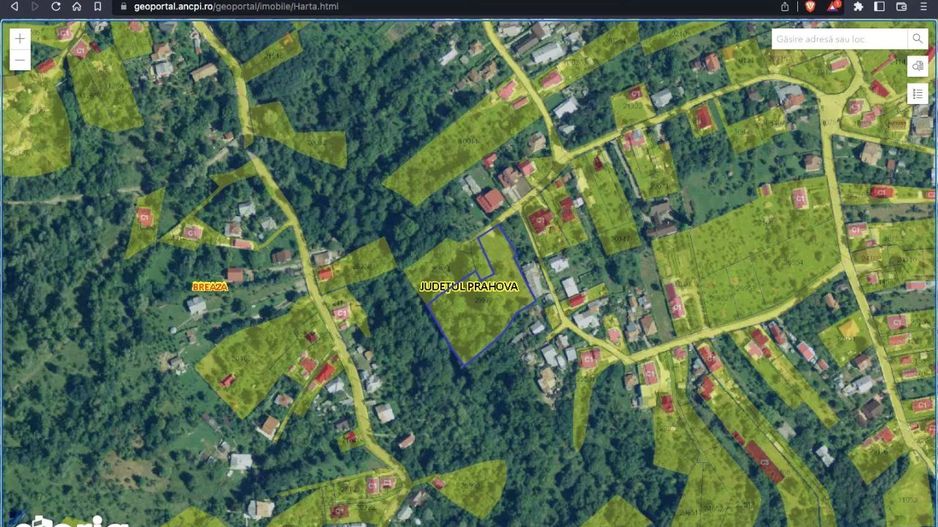Open the Brave Rewards triangle icon
The image size is (938, 527).
click(833, 6)
